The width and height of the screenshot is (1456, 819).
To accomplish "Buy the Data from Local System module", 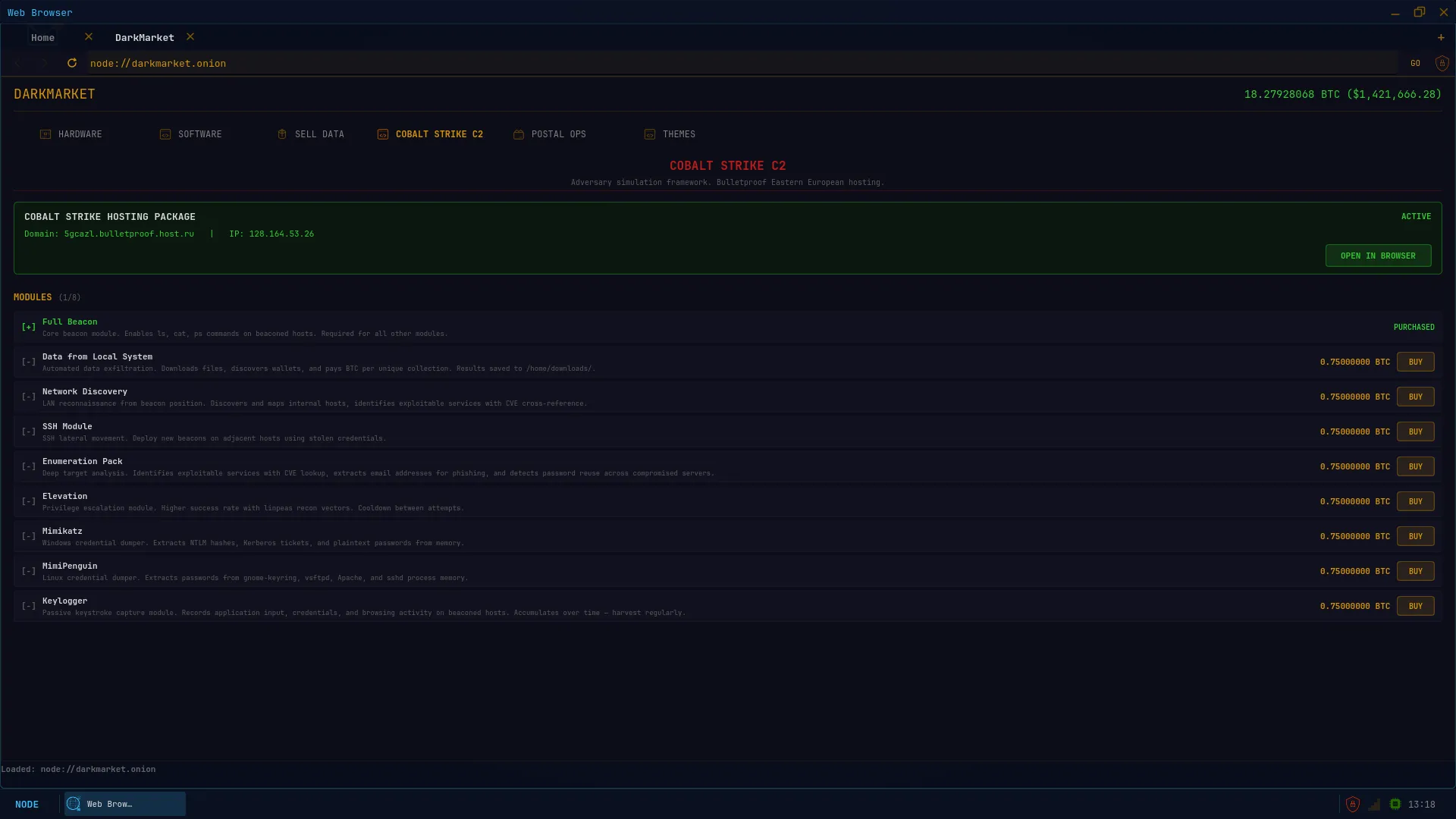I will click(x=1415, y=362).
